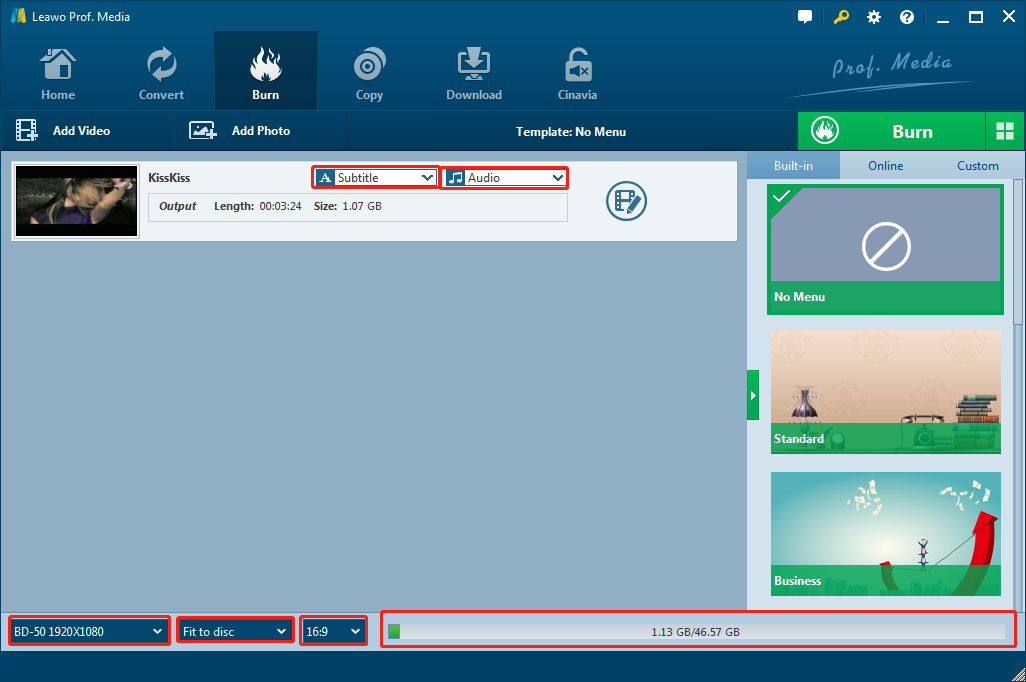The image size is (1026, 682).
Task: Start burning with the green Burn button
Action: [891, 132]
